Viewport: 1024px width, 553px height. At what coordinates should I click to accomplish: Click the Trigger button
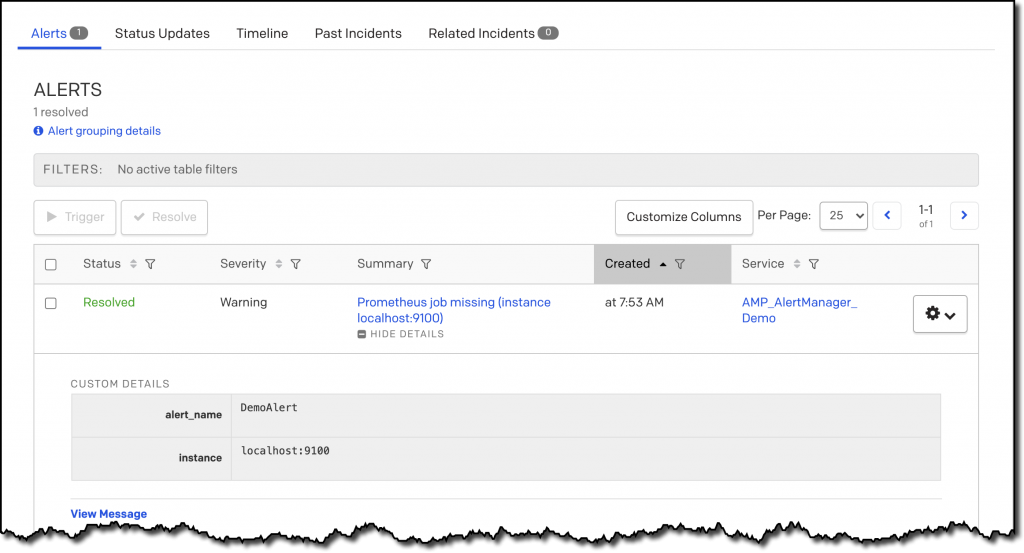[75, 217]
